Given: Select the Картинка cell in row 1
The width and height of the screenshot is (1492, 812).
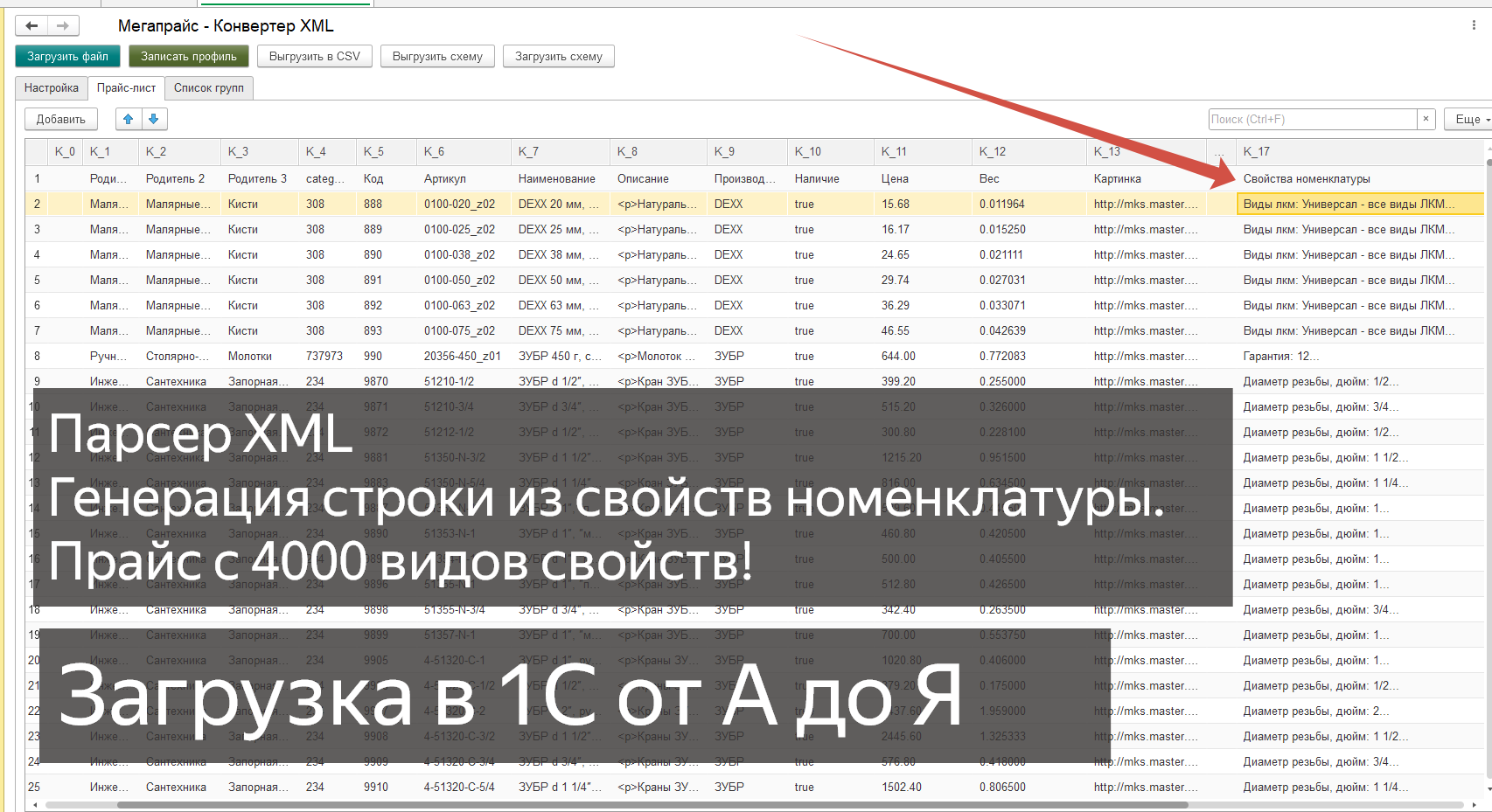Looking at the screenshot, I should coord(1147,178).
